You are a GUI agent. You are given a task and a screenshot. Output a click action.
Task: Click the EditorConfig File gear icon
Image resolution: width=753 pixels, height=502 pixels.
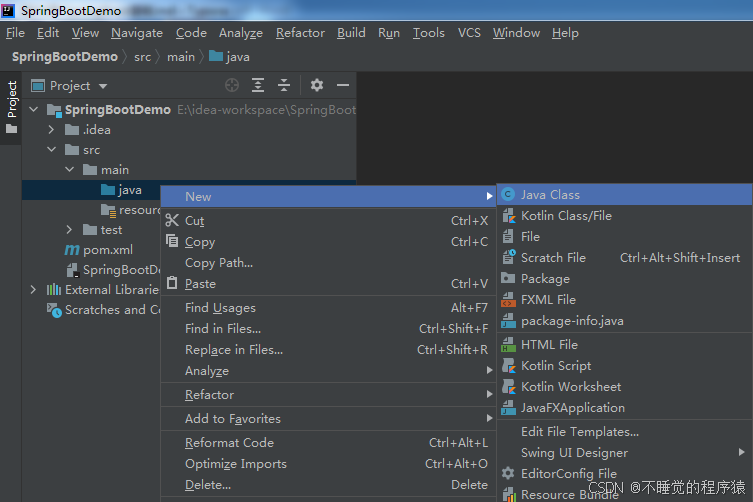point(508,473)
